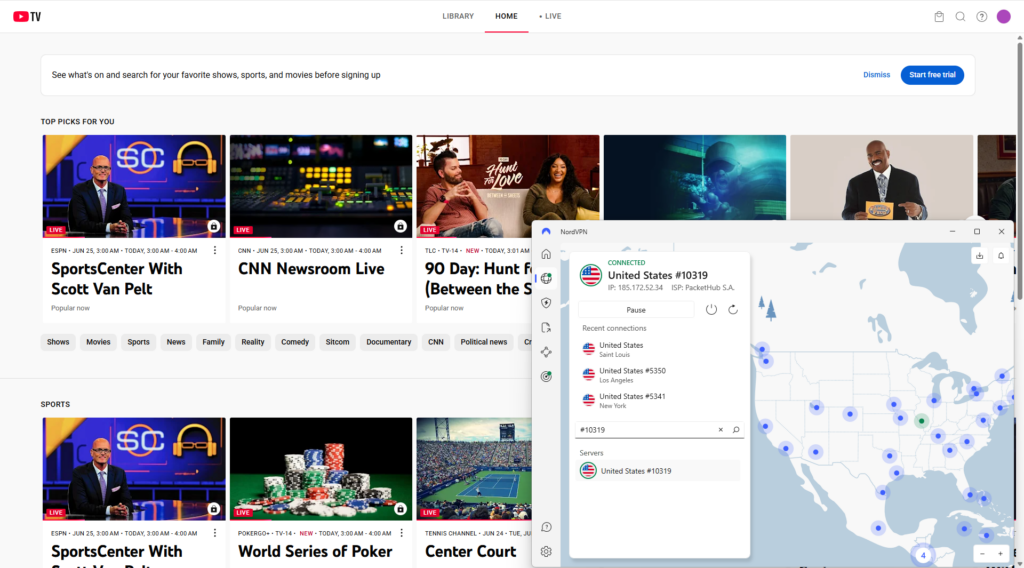Click the power disconnect icon in NordVPN

pyautogui.click(x=711, y=309)
